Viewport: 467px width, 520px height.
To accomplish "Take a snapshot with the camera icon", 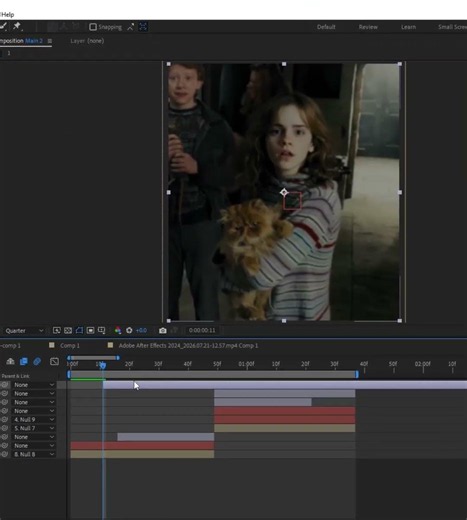I will point(163,330).
